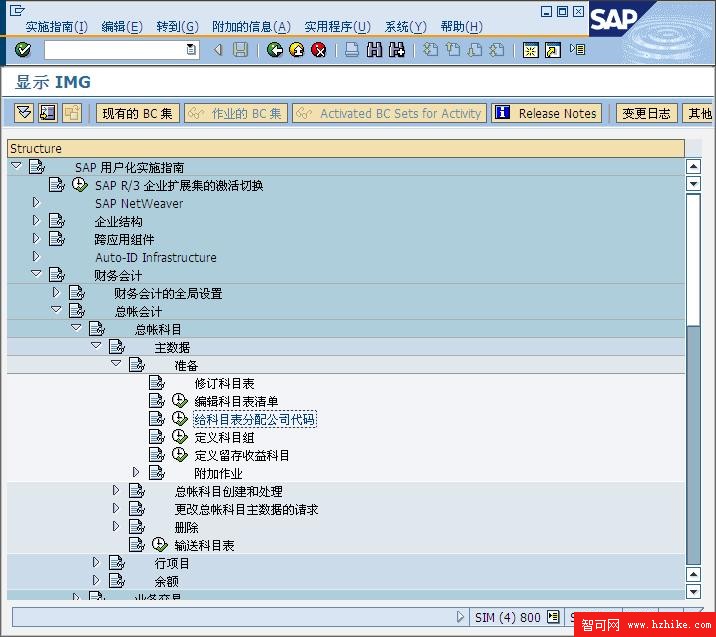Click the 现有的 BC 集 button

(137, 113)
